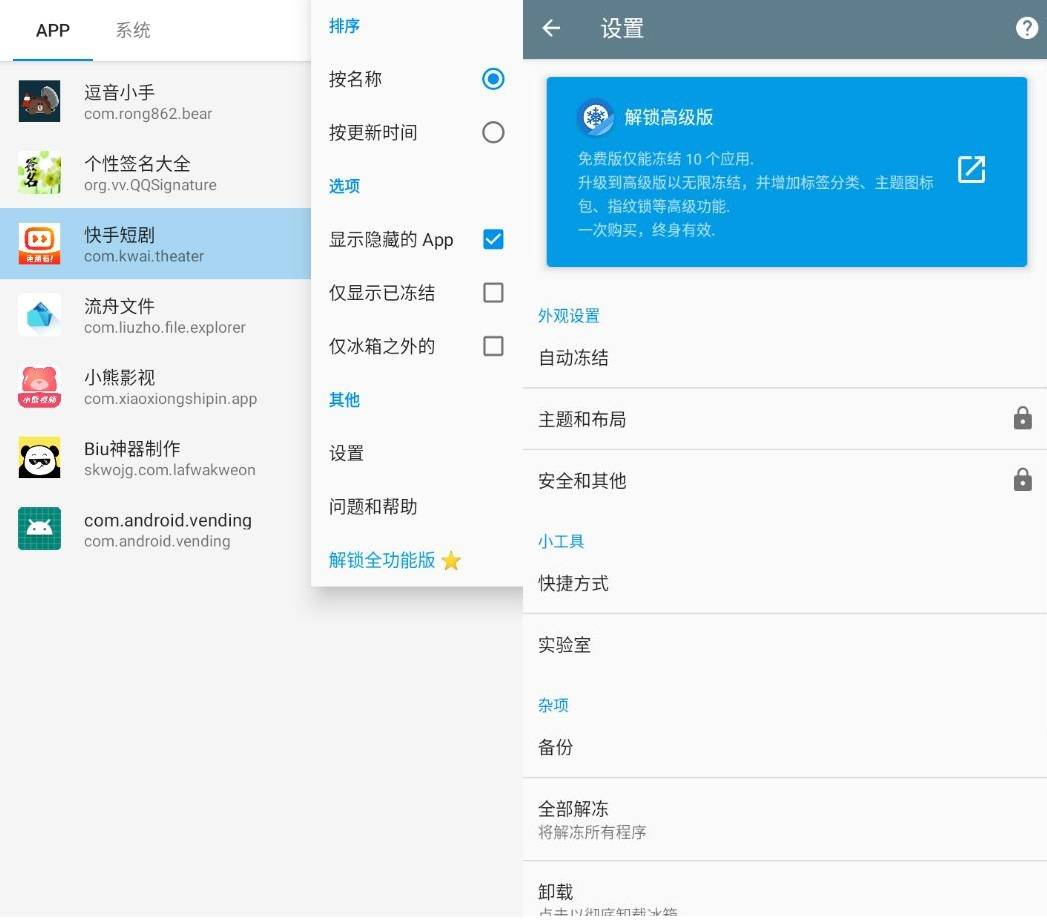Choose 设置 from the menu

click(x=345, y=453)
